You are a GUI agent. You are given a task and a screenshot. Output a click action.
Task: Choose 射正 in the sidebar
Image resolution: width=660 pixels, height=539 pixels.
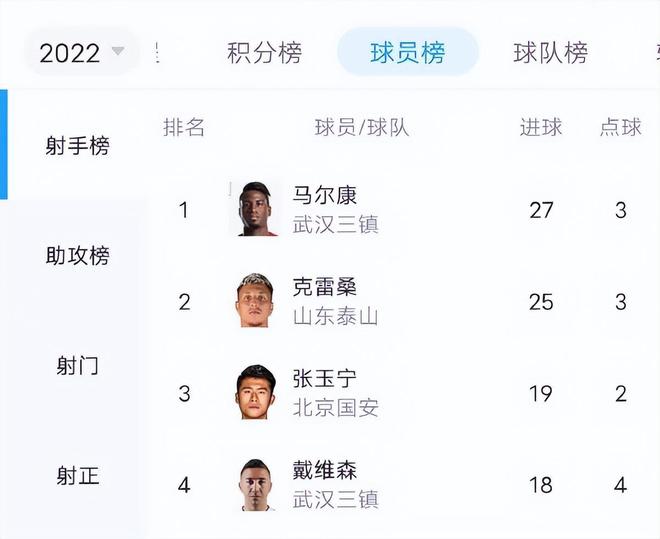77,476
